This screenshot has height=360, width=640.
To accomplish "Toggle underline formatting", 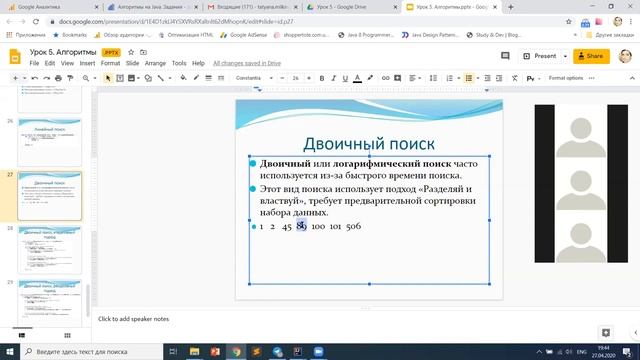I will 345,78.
